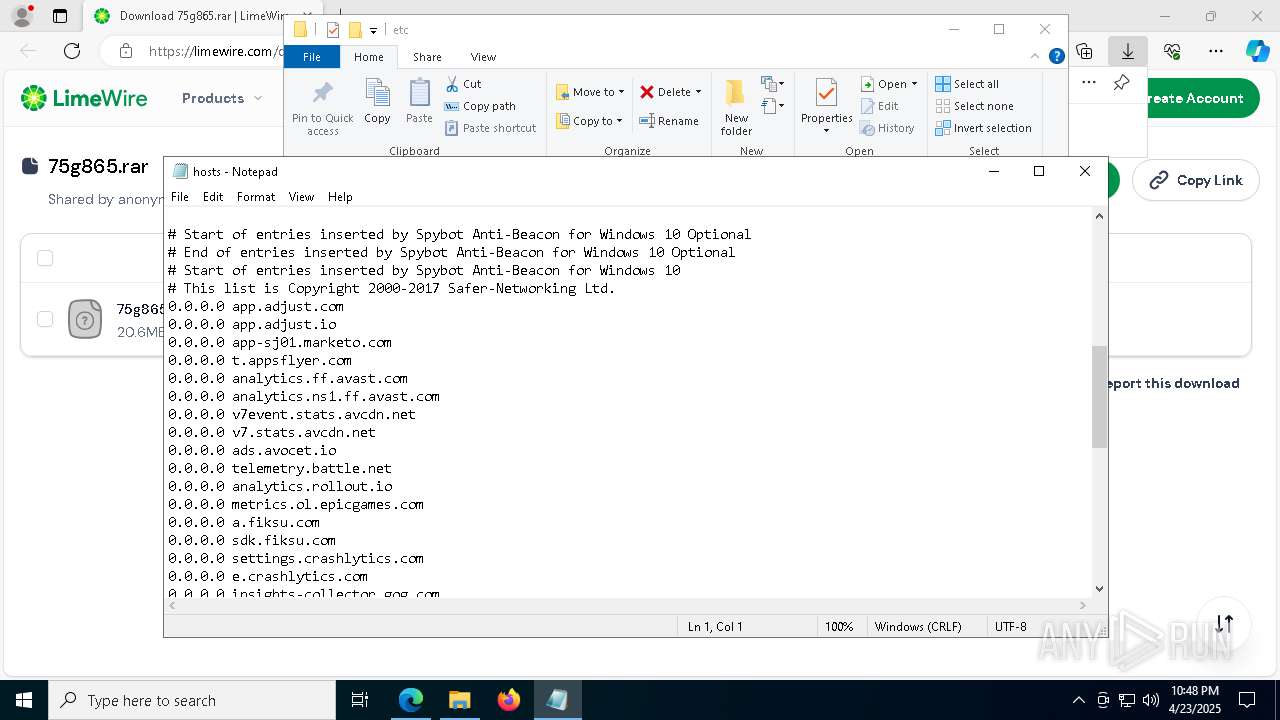1280x720 pixels.
Task: Click Select all in Select group
Action: [x=967, y=84]
